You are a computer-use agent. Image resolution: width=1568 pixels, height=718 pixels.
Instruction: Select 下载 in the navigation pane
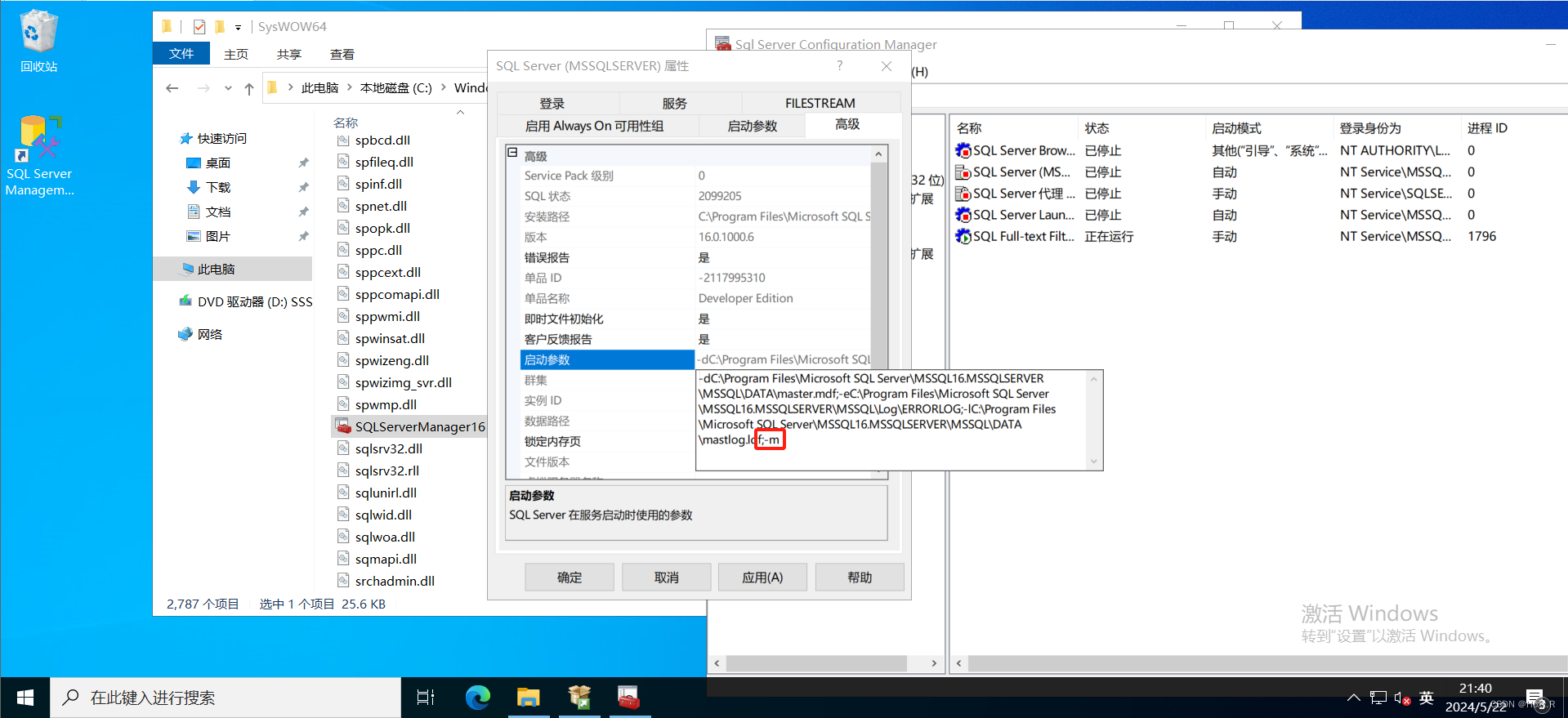217,187
